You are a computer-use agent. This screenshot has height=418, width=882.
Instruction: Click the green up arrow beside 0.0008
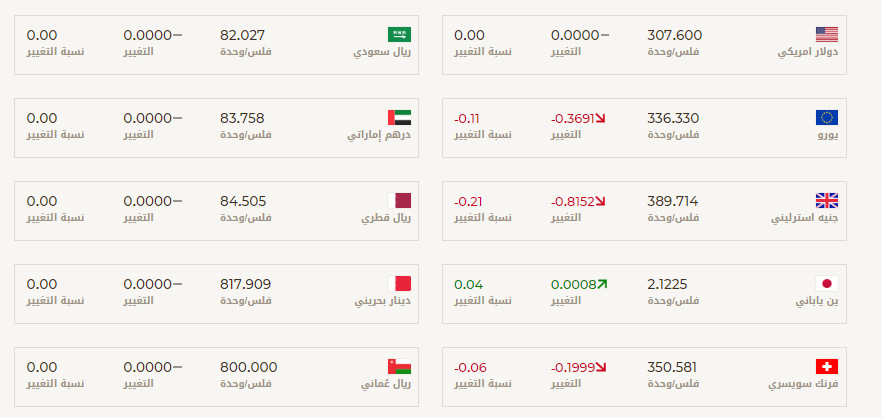[x=602, y=285]
